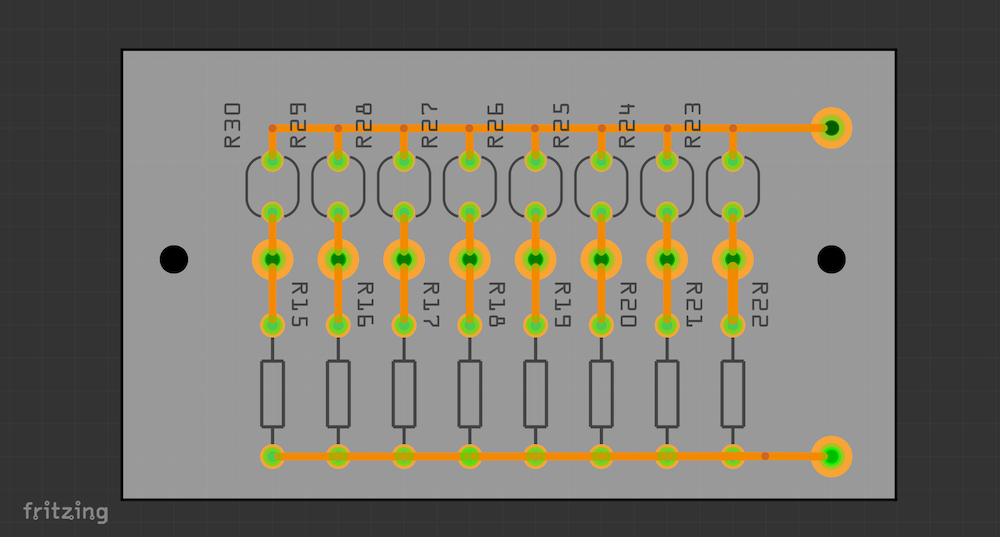
Task: Select the R18 resistor body outline
Action: point(470,394)
